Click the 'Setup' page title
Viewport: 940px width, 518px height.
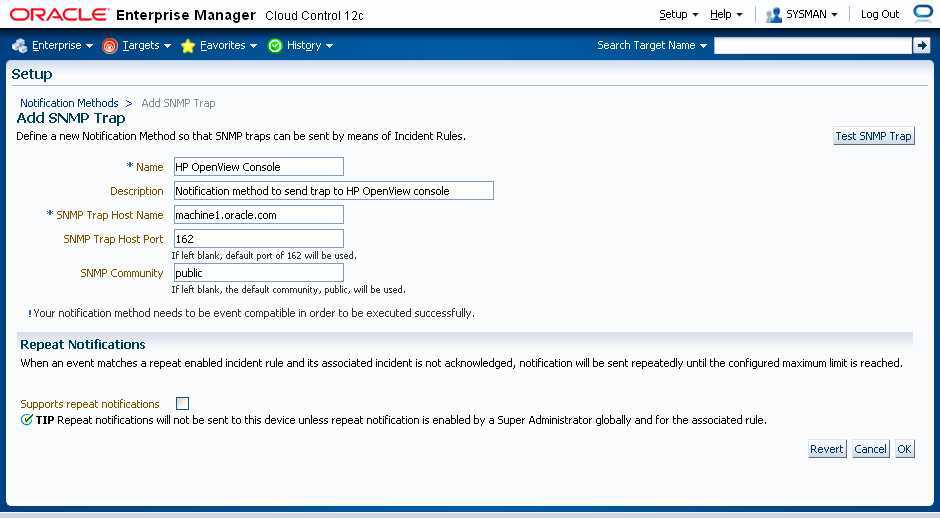click(x=32, y=74)
